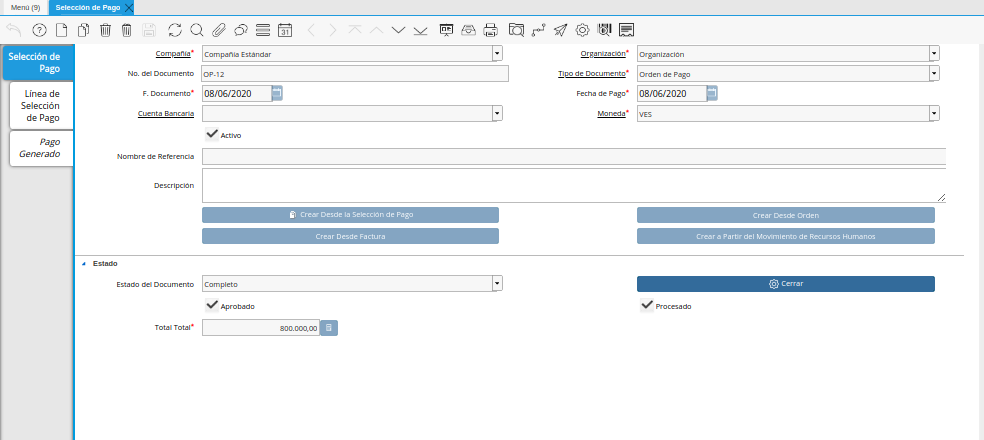Click the Compañía label link
This screenshot has height=440, width=984.
pos(172,54)
